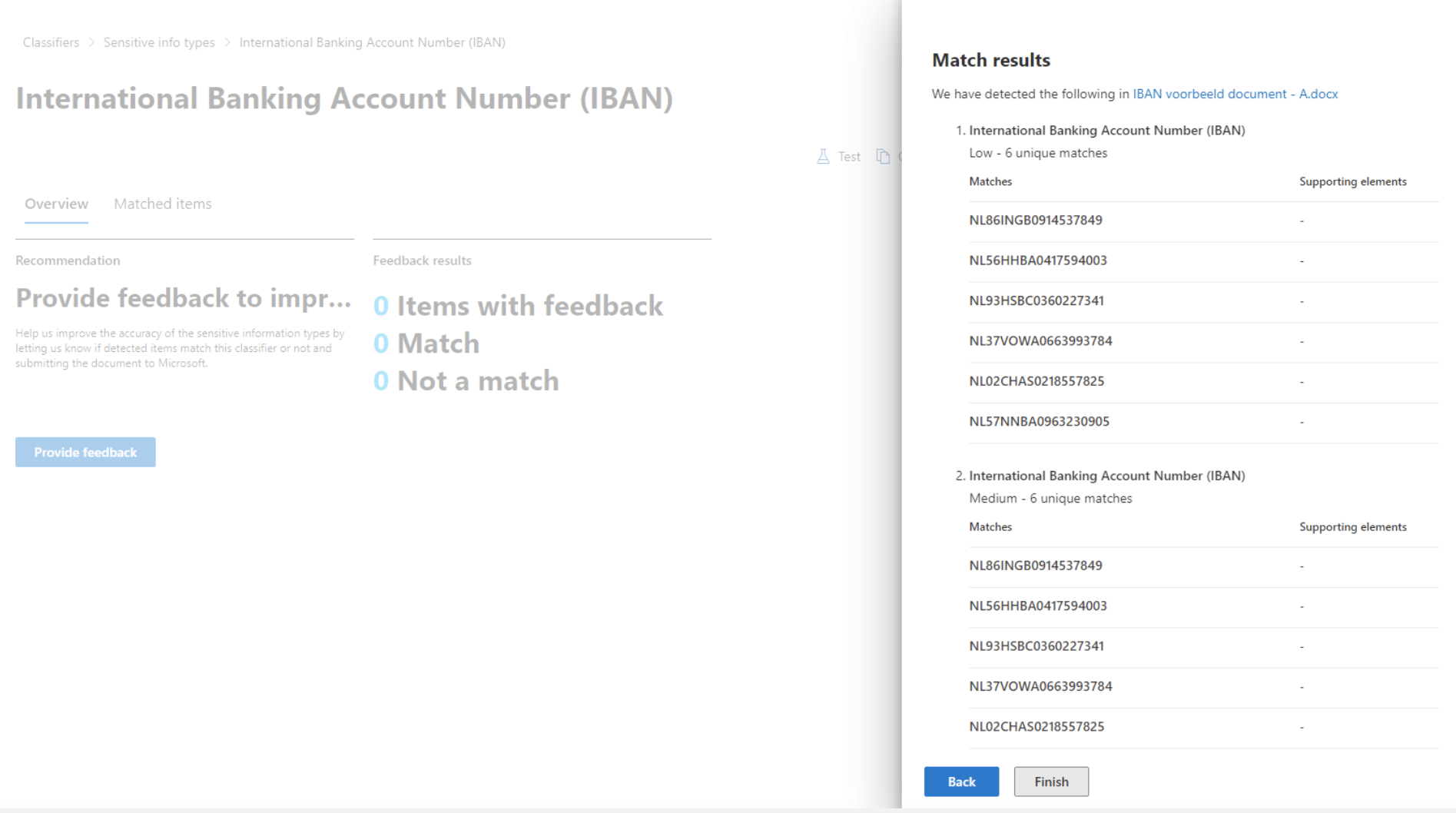This screenshot has height=813, width=1456.
Task: Click supporting elements dash for NL57NNBA0963230905
Action: pyautogui.click(x=1302, y=423)
